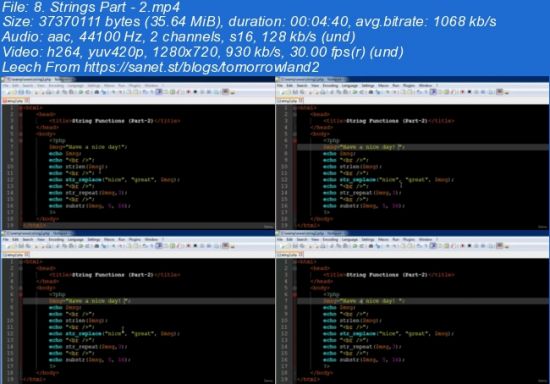Click Find and Replace icon in top-right frame
This screenshot has width=550, height=384.
[x=378, y=92]
